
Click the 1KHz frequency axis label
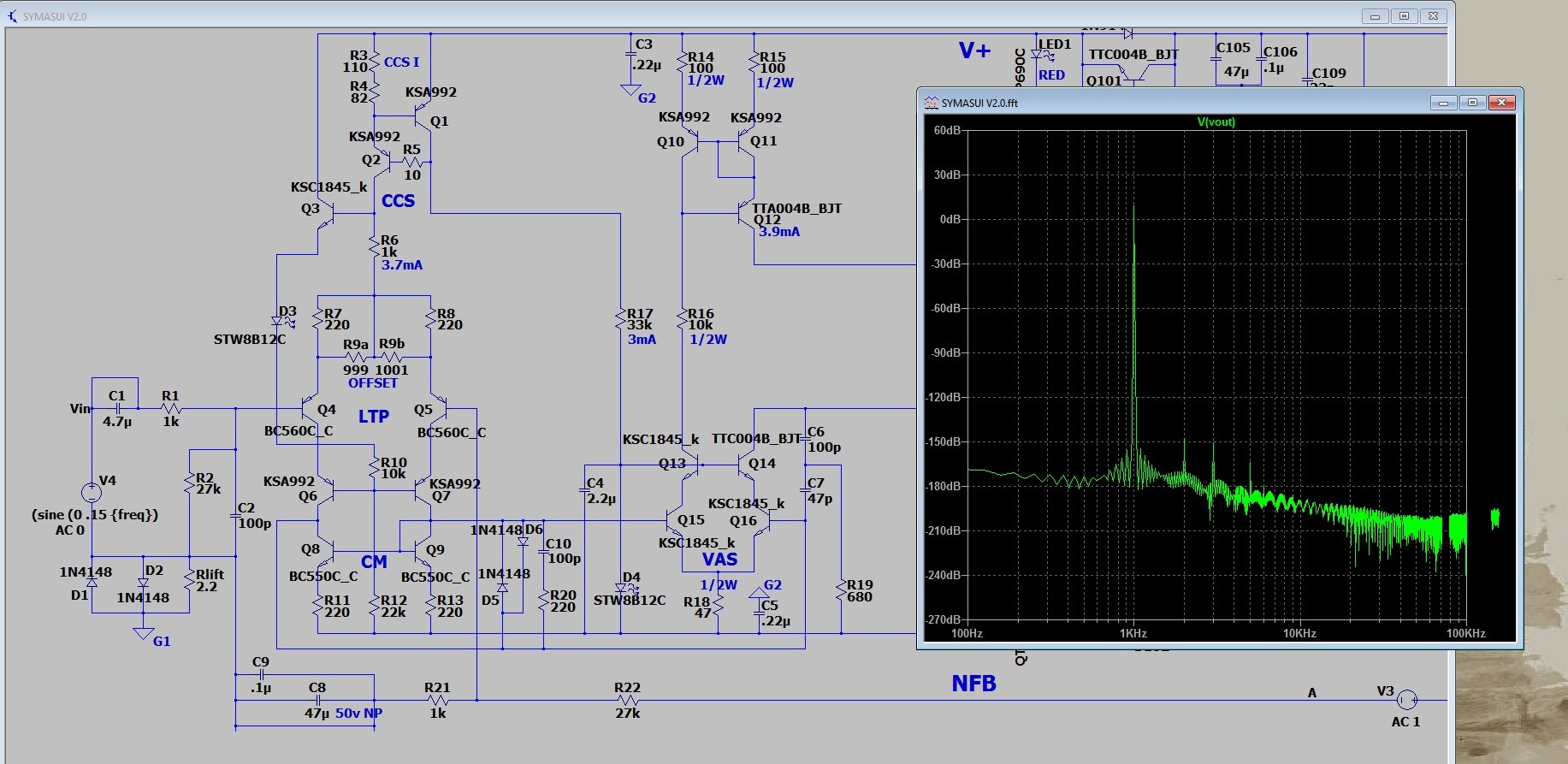(1133, 634)
